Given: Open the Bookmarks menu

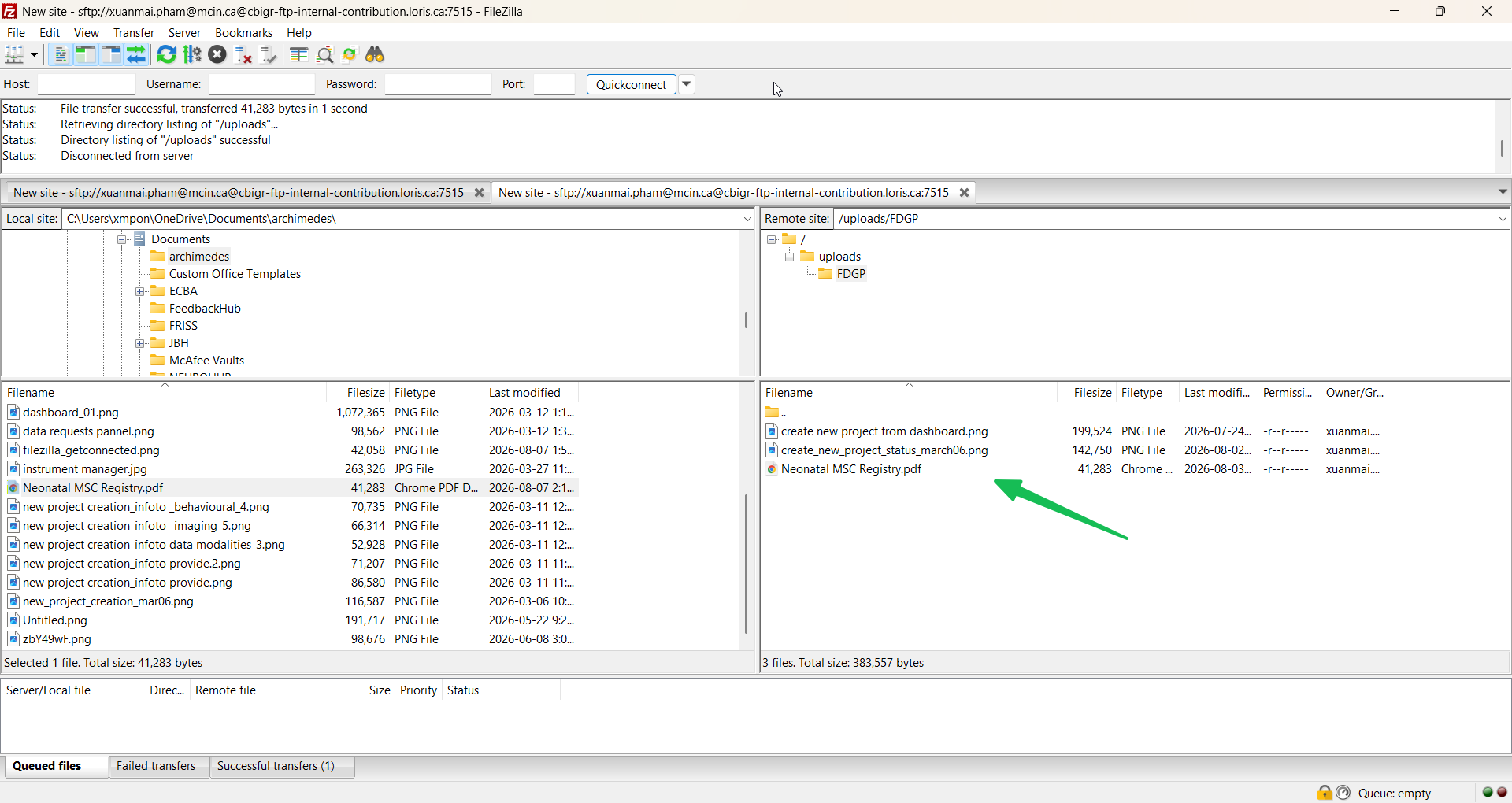Looking at the screenshot, I should click(x=244, y=33).
